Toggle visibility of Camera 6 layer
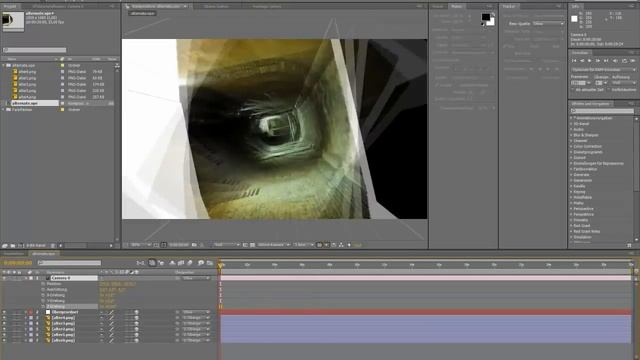Image resolution: width=640 pixels, height=360 pixels. (4, 278)
